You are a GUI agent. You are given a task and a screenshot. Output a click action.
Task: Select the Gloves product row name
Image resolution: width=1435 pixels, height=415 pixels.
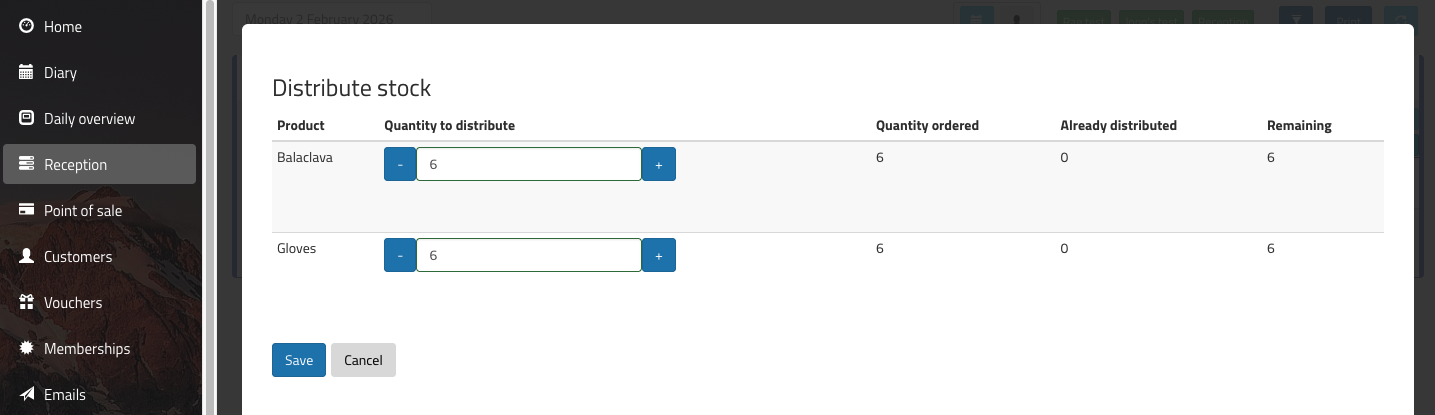point(296,248)
